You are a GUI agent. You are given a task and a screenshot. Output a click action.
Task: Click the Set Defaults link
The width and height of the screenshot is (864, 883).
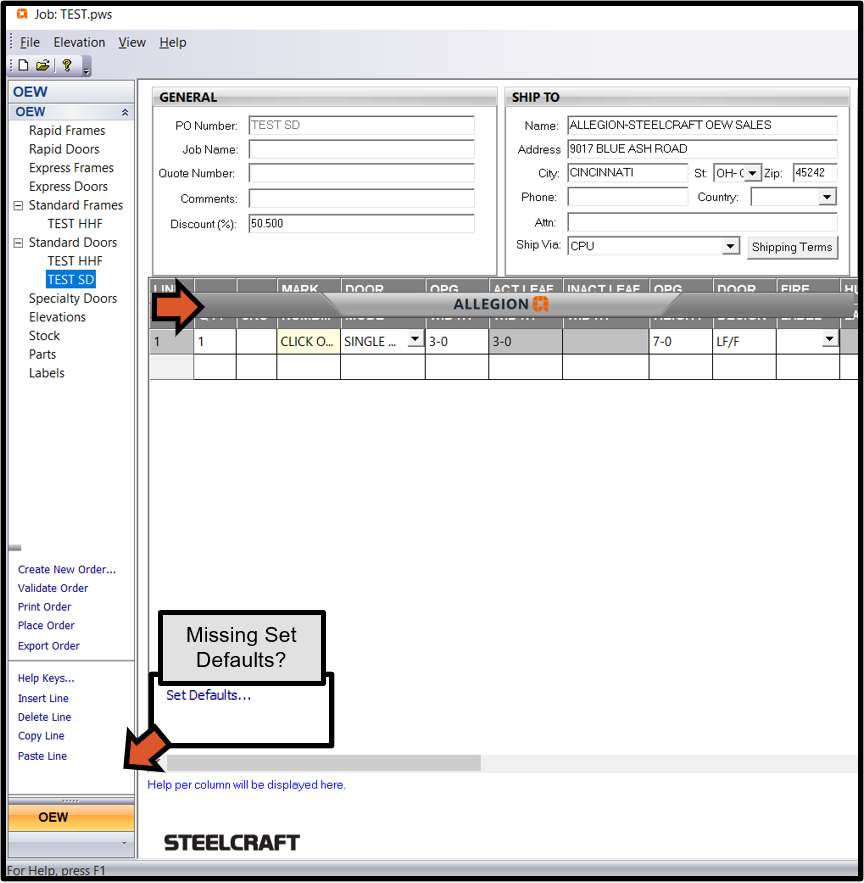(208, 695)
